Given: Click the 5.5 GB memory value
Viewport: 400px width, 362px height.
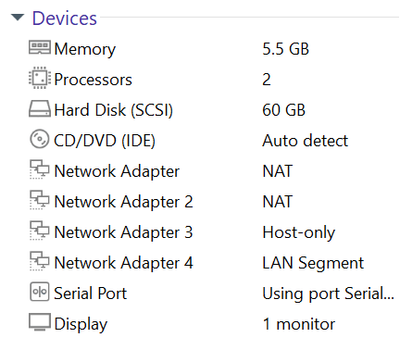Looking at the screenshot, I should [286, 49].
